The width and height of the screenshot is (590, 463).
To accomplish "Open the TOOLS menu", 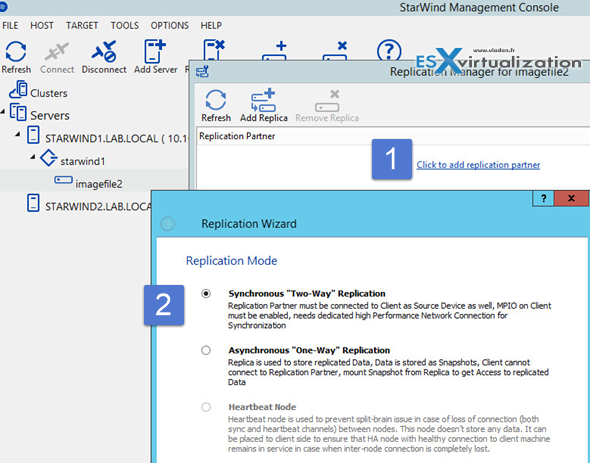I will [x=125, y=25].
